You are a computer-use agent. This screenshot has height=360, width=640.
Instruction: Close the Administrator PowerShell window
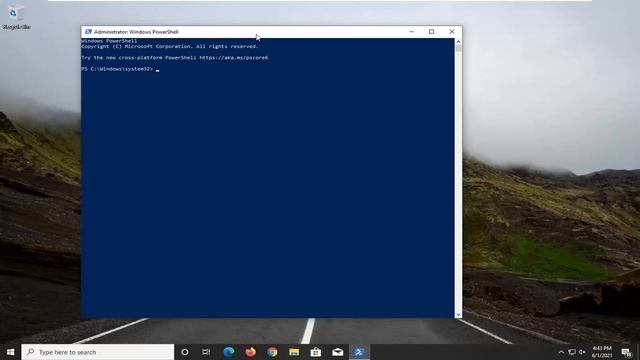point(452,32)
